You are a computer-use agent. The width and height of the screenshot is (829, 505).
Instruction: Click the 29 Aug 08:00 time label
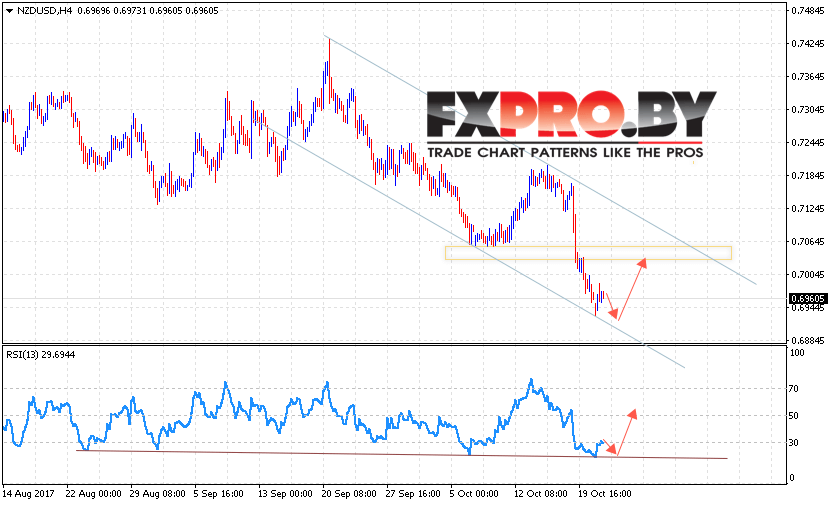158,494
